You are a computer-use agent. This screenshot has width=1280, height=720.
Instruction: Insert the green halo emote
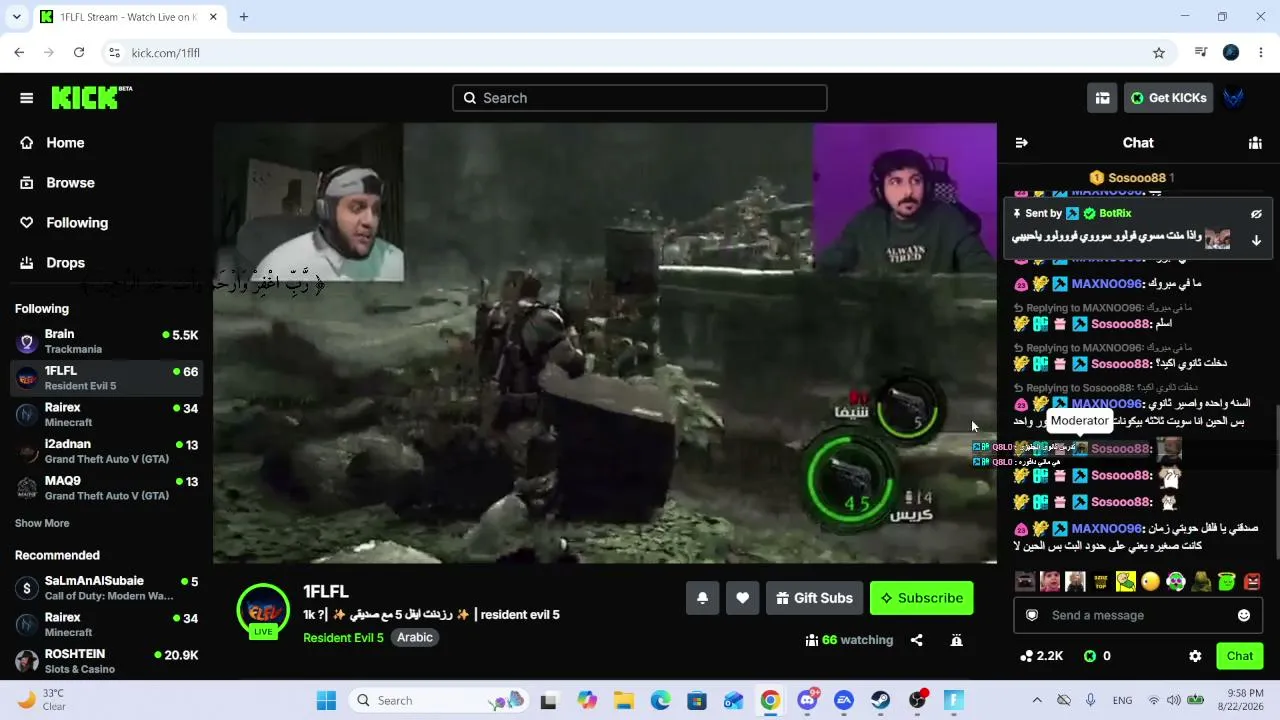point(1226,581)
